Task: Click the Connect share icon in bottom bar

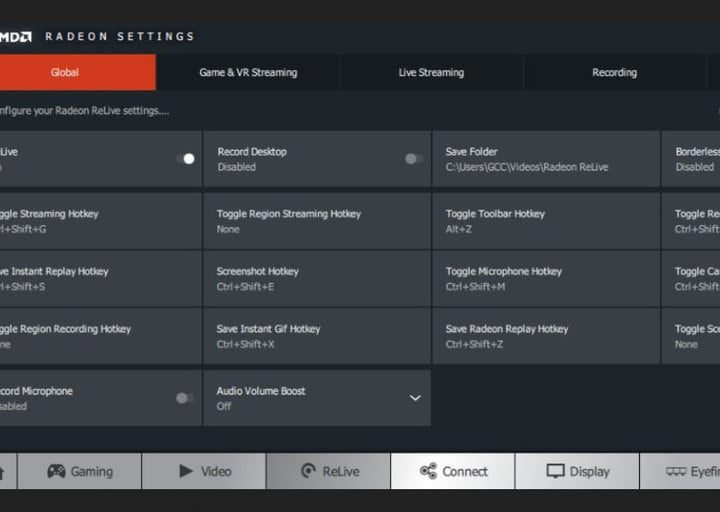Action: 428,471
